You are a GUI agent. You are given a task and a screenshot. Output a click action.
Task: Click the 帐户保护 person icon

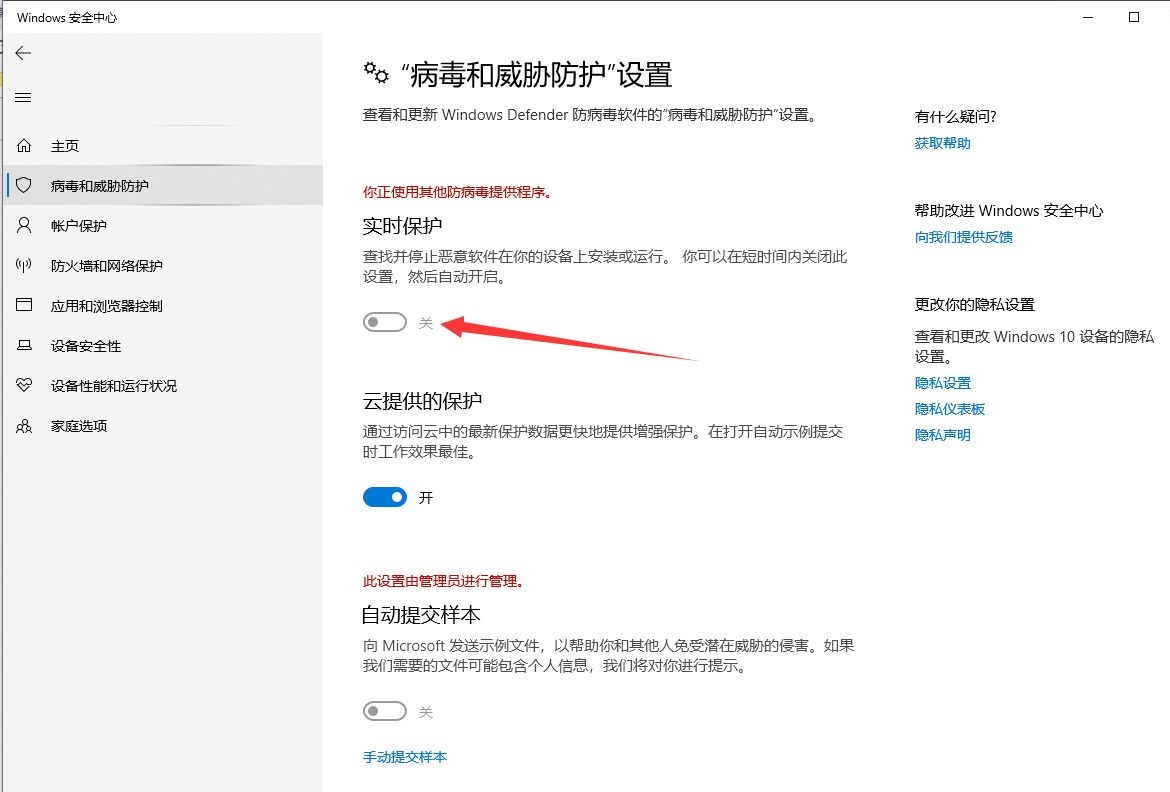coord(24,225)
